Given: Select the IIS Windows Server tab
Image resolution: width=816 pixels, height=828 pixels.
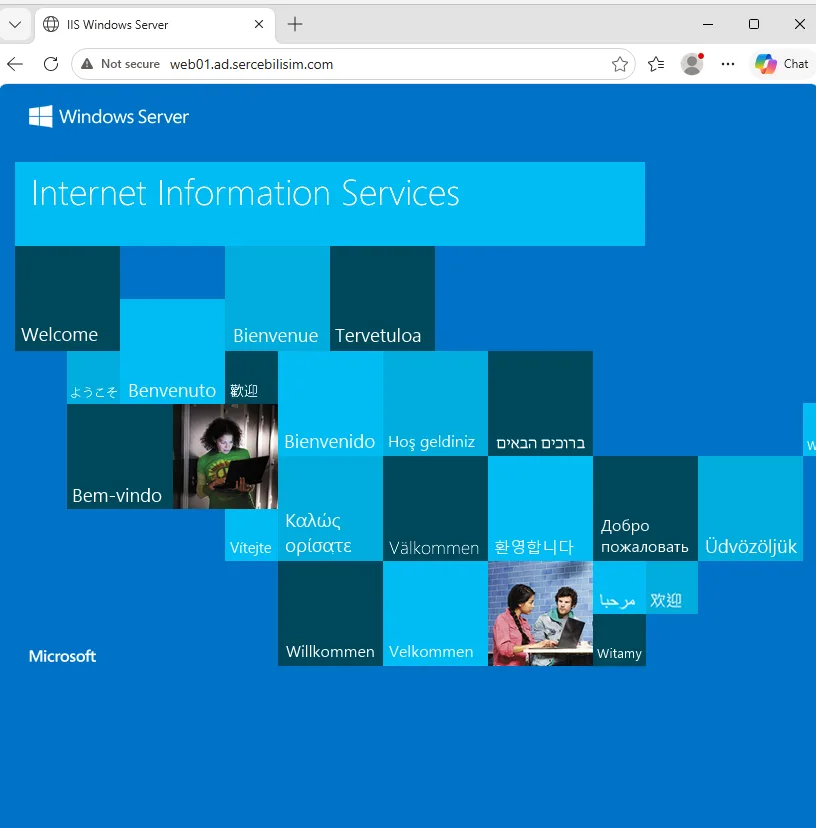Looking at the screenshot, I should [x=154, y=25].
